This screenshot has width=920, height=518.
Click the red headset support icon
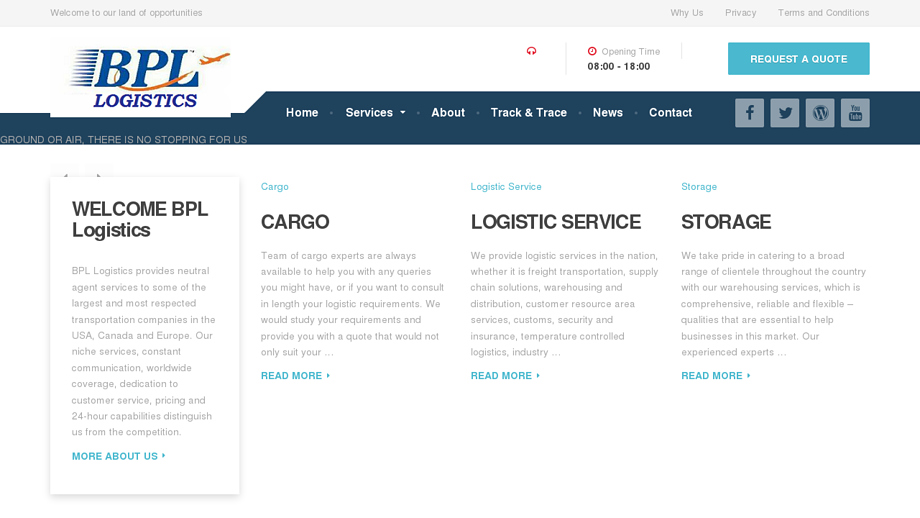click(531, 51)
